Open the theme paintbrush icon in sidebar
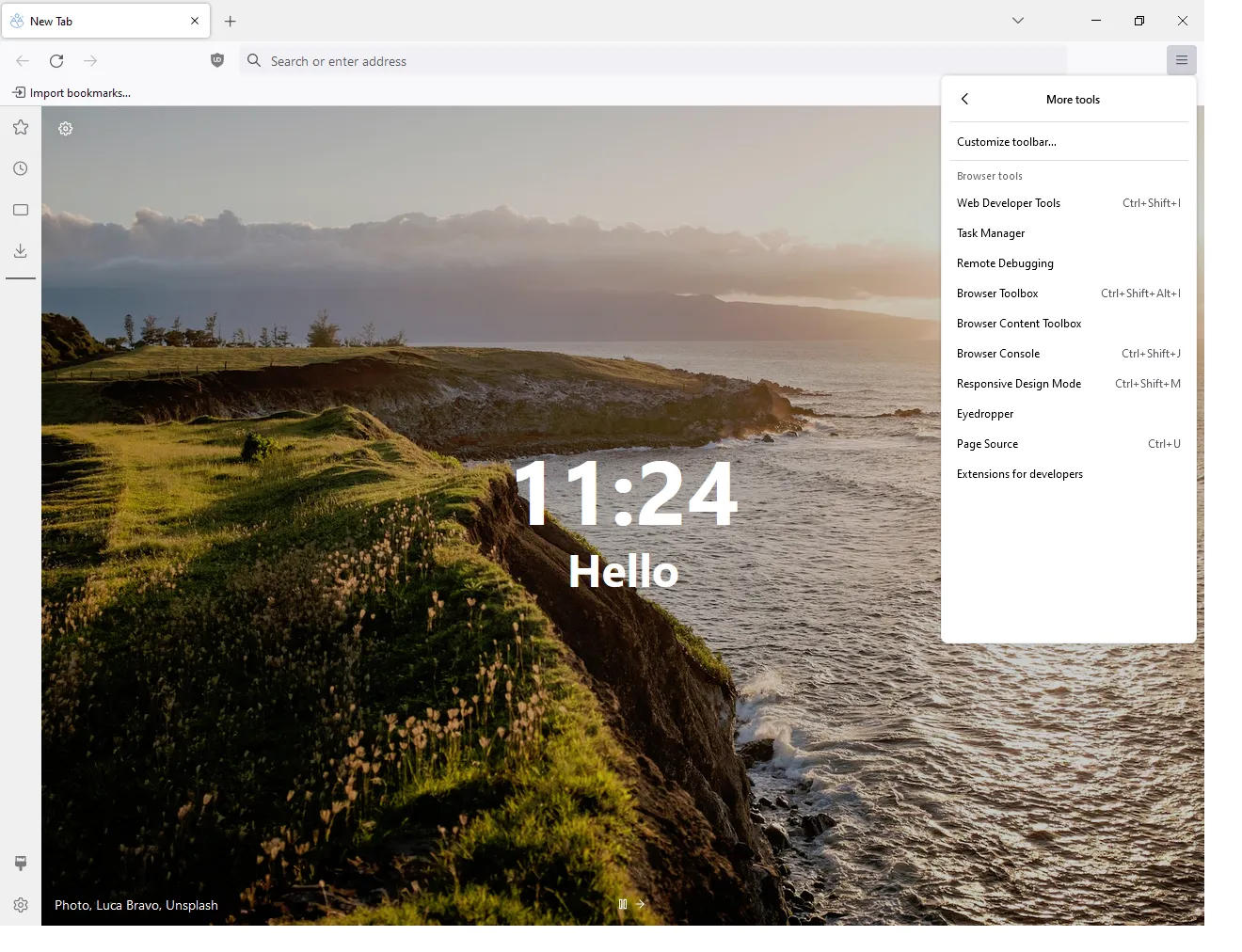 (x=21, y=863)
